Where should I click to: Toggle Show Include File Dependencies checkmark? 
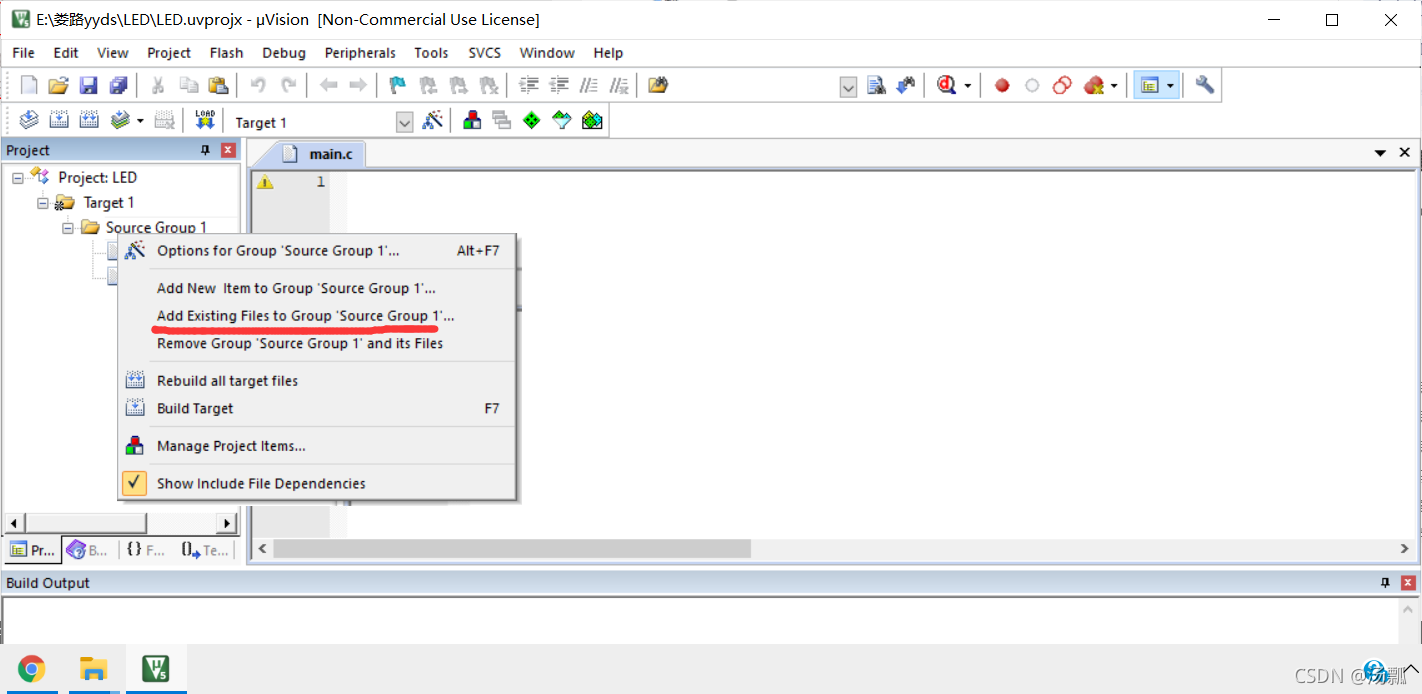pos(134,483)
